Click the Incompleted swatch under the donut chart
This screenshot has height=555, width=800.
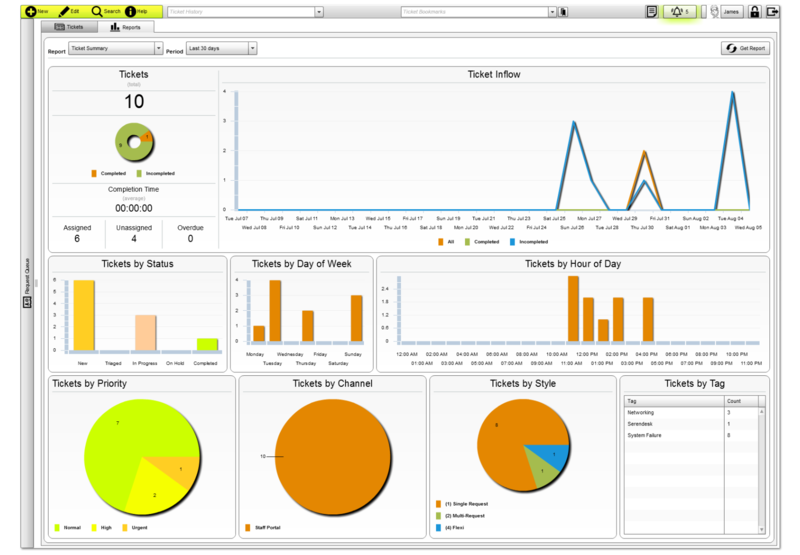point(139,173)
